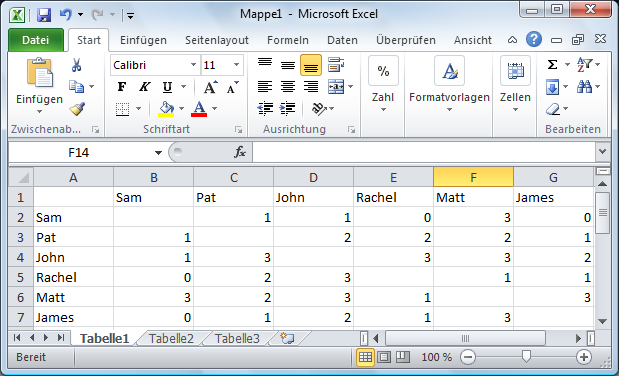Image resolution: width=619 pixels, height=376 pixels.
Task: Click the AutoSum sigma icon
Action: [553, 64]
